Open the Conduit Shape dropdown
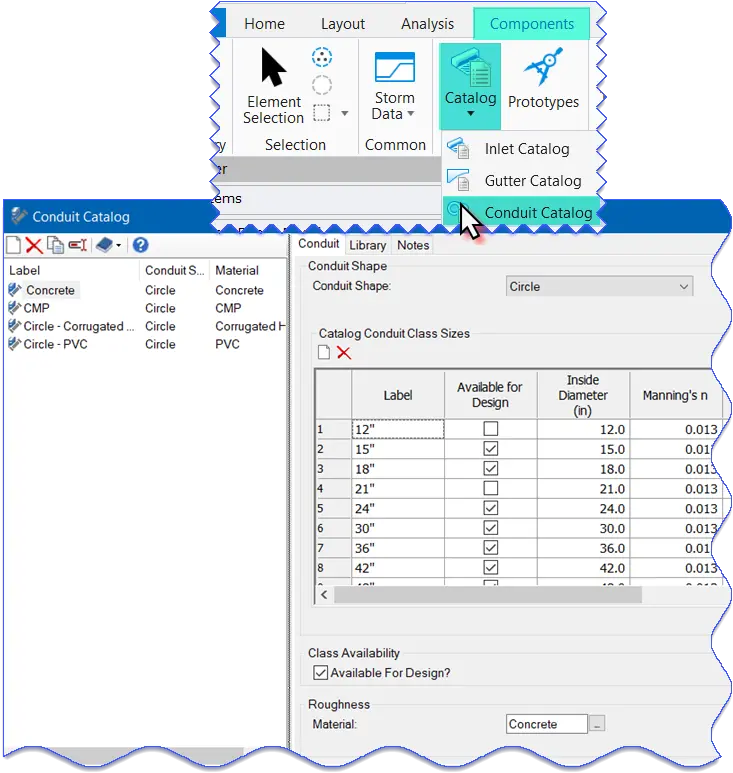Viewport: 733px width, 773px height. tap(599, 286)
